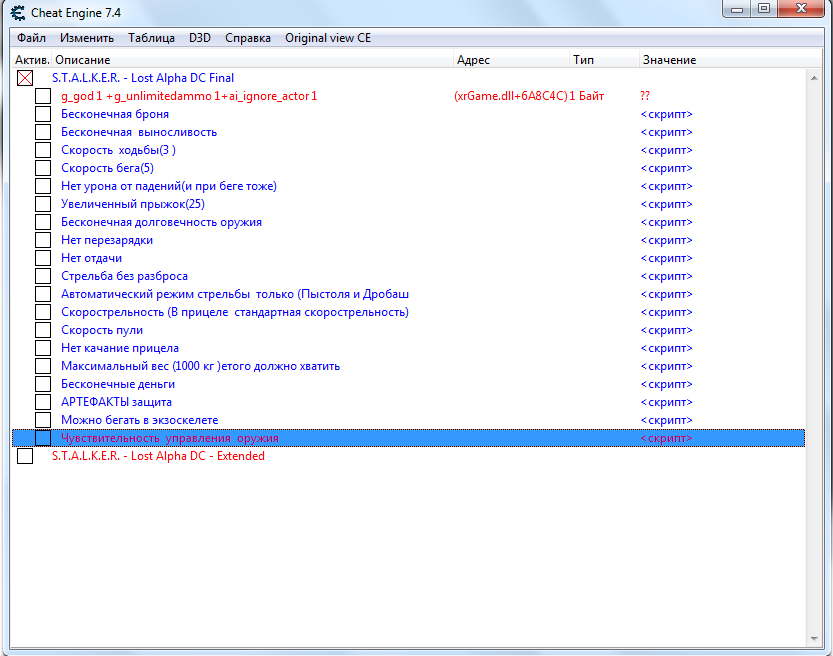The image size is (833, 656).
Task: Check the Lost Alpha DC - Extended group box
Action: click(x=25, y=456)
